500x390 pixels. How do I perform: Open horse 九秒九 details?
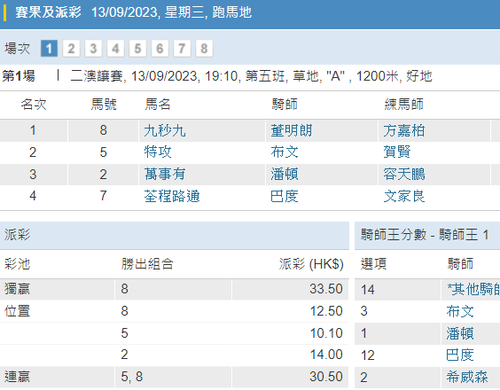coord(165,131)
